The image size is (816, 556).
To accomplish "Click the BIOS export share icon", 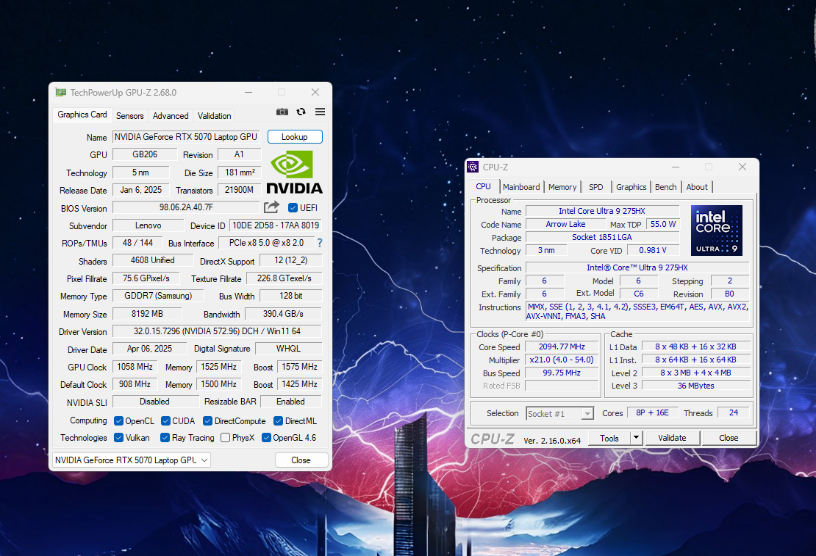I will 271,207.
